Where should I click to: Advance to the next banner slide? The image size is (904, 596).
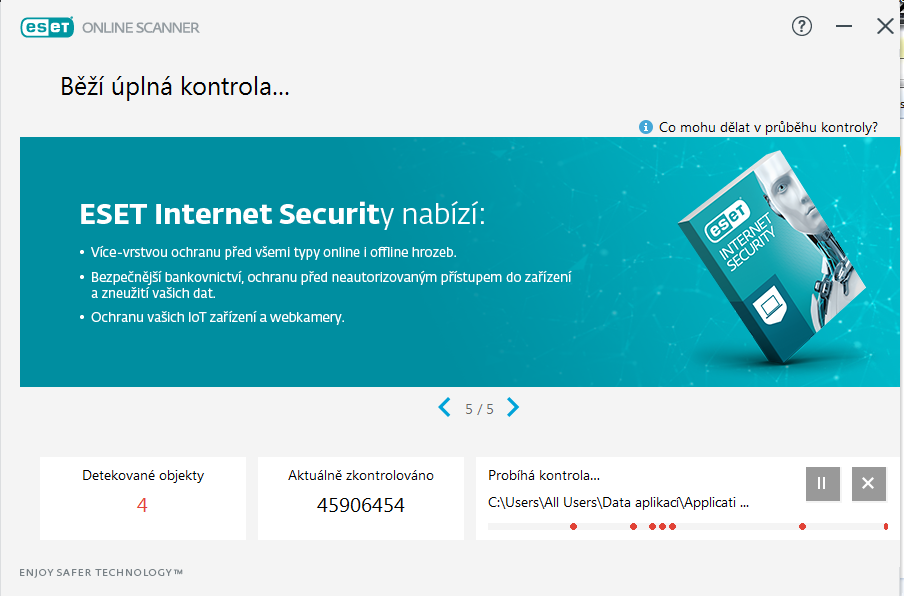point(513,407)
